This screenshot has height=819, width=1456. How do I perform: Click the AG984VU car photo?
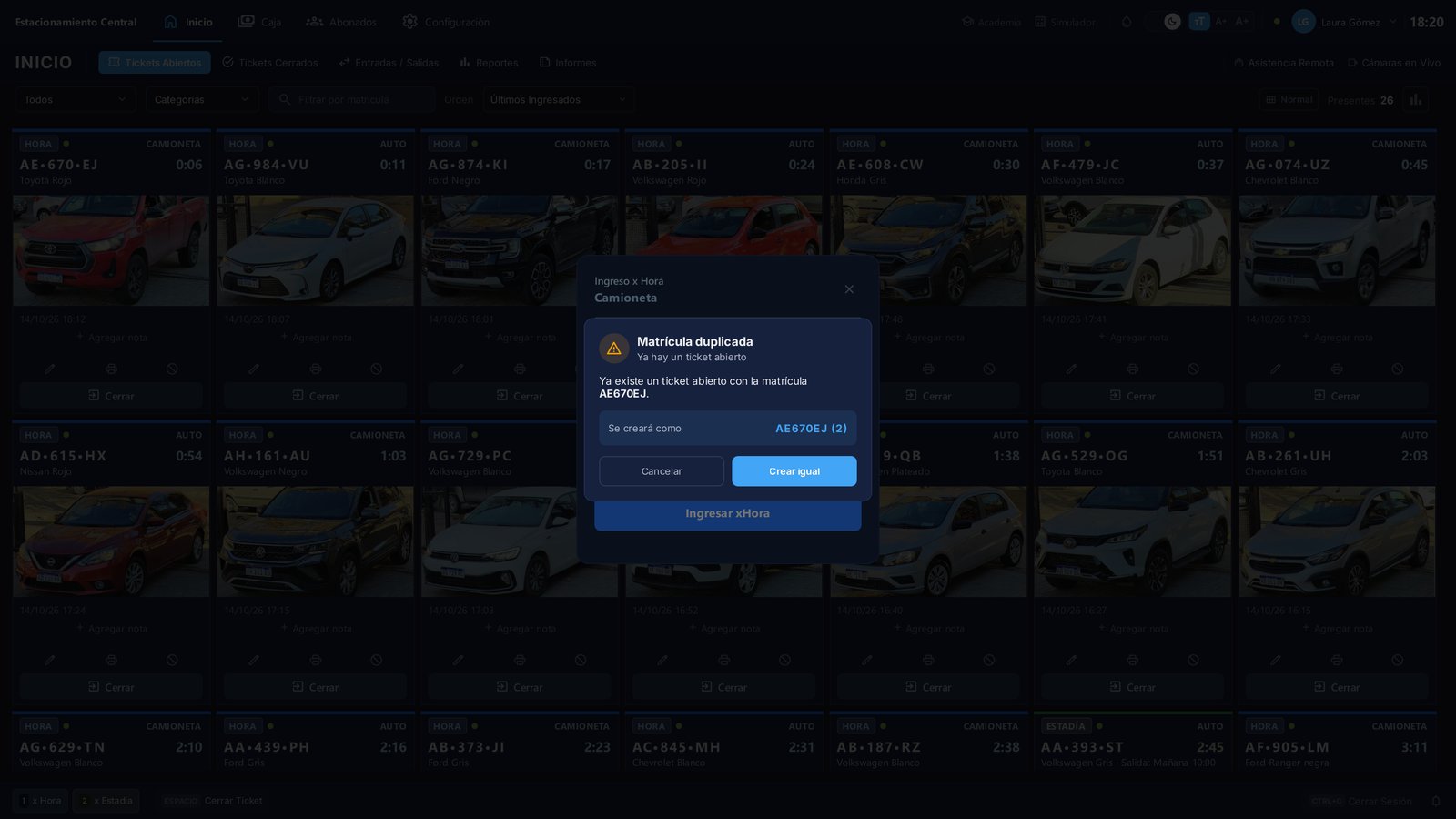[315, 250]
